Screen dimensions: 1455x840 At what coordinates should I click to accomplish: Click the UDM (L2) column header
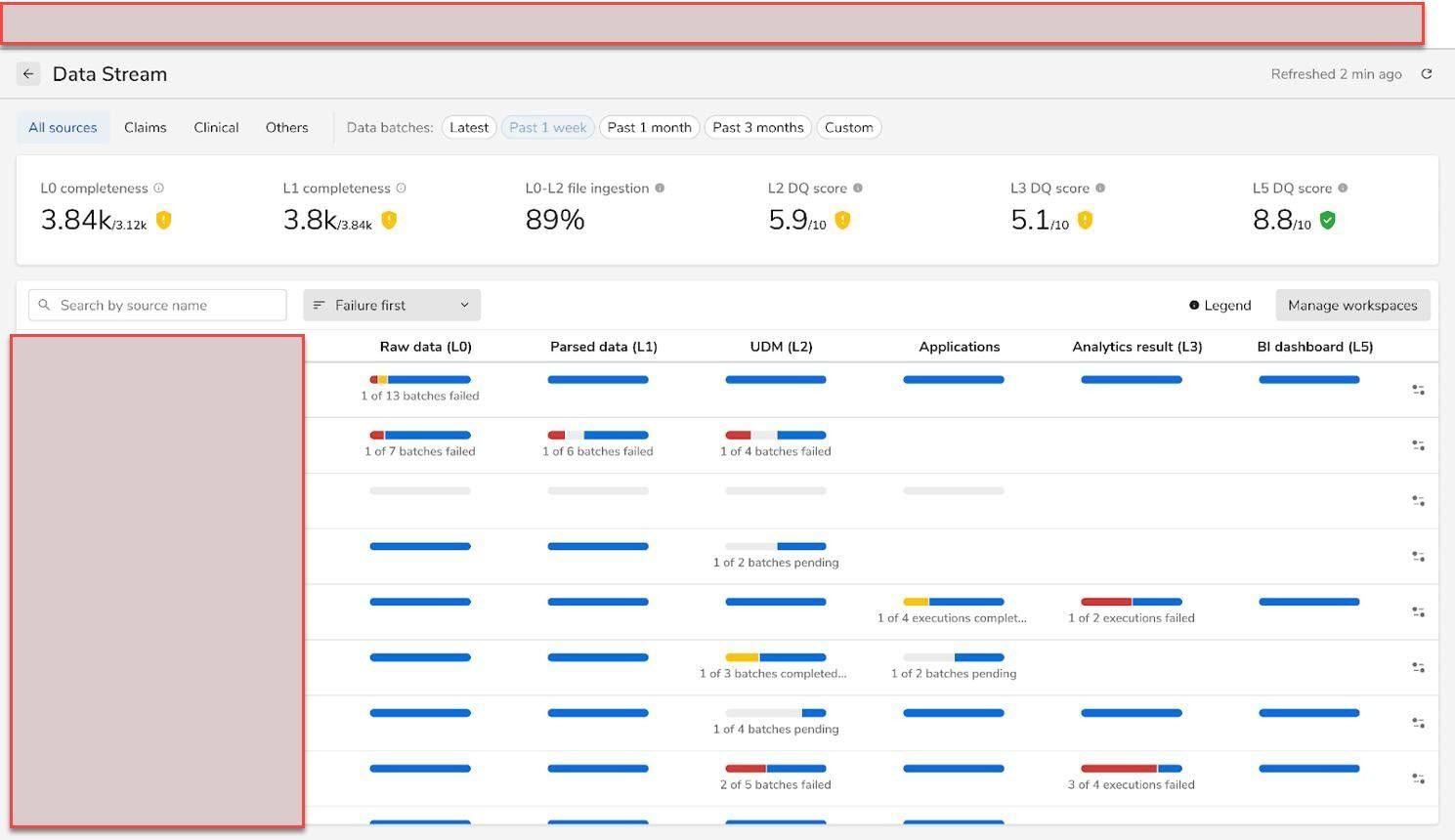coord(782,347)
